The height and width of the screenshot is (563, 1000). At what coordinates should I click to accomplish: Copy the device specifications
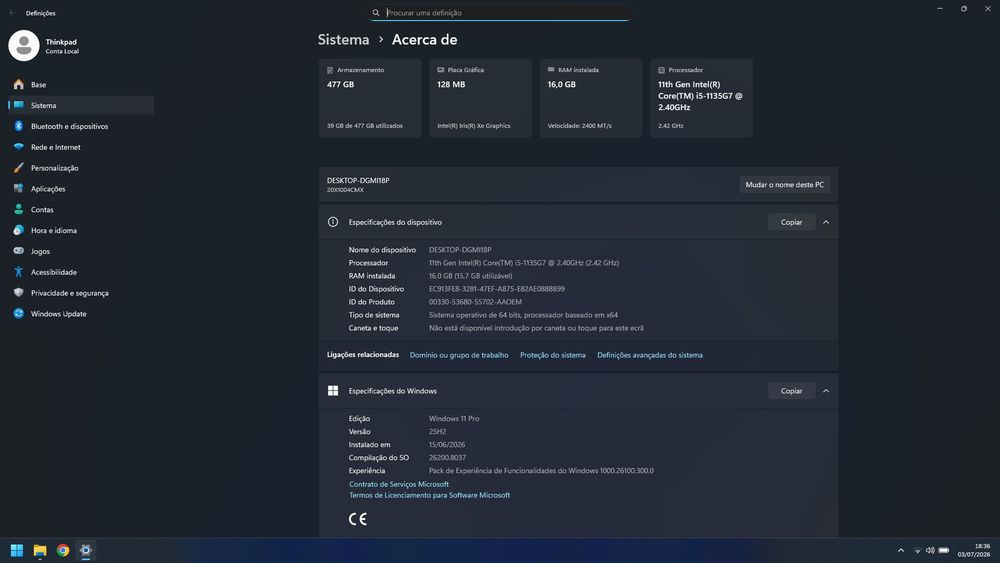tap(791, 222)
